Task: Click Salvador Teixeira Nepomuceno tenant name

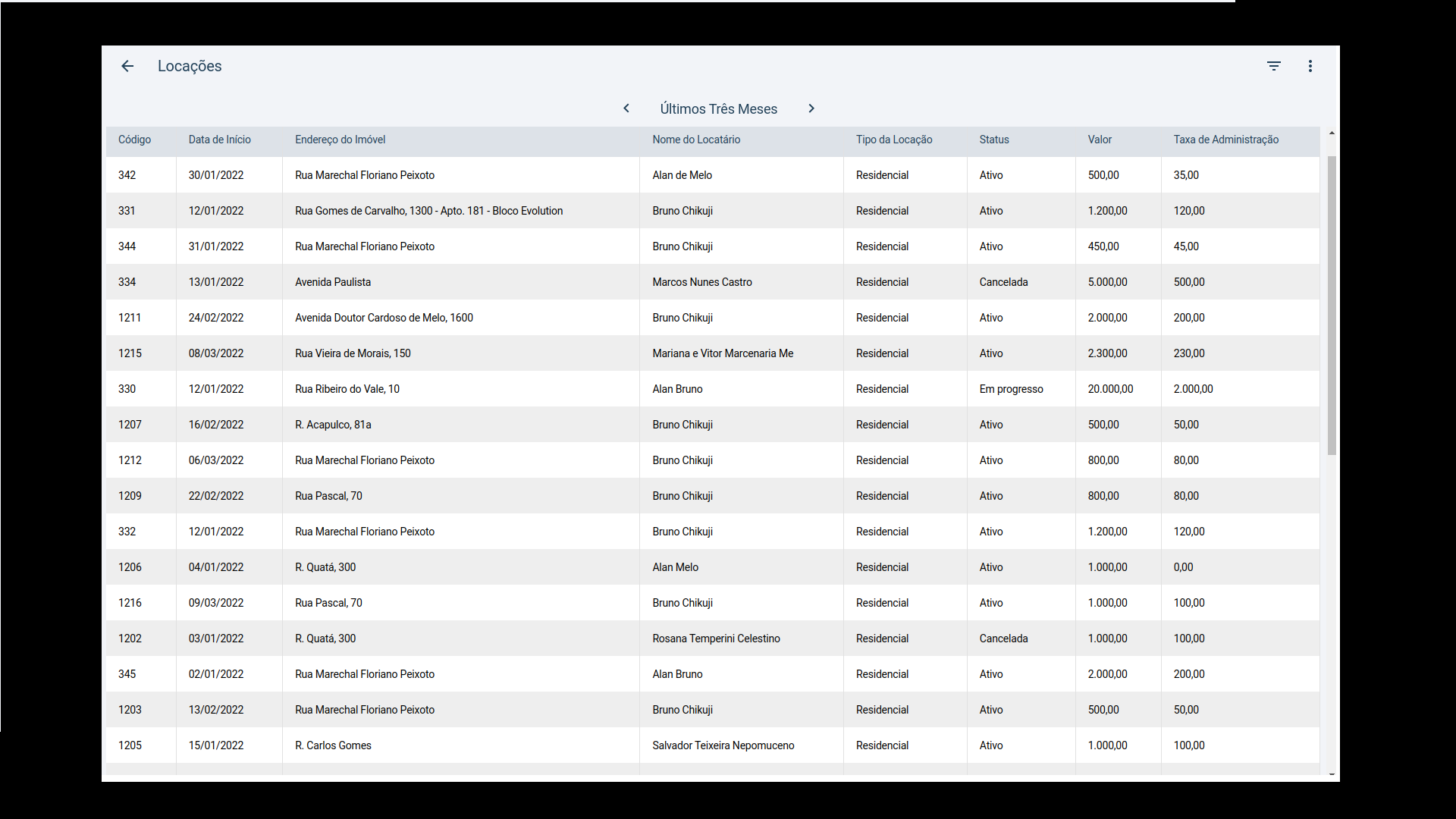Action: click(723, 745)
